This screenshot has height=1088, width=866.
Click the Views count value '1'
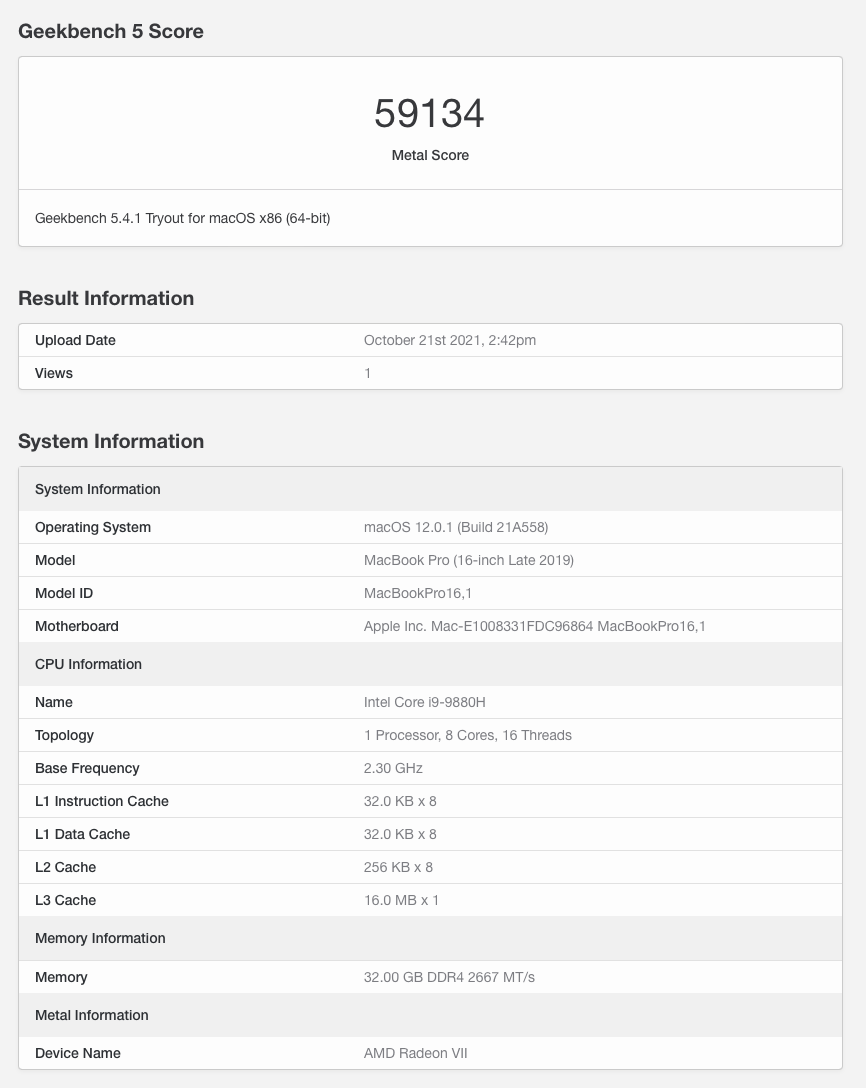coord(368,373)
